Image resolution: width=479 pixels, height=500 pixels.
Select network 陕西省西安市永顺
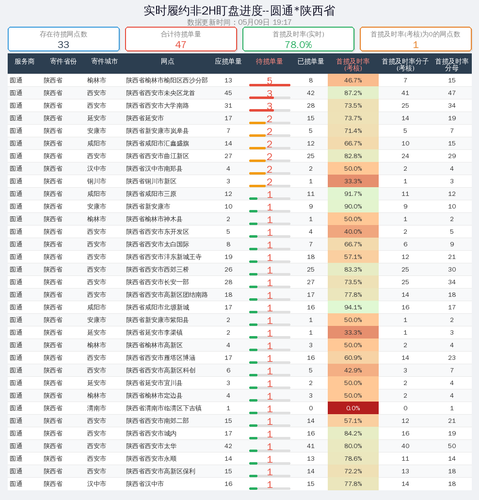(x=151, y=459)
